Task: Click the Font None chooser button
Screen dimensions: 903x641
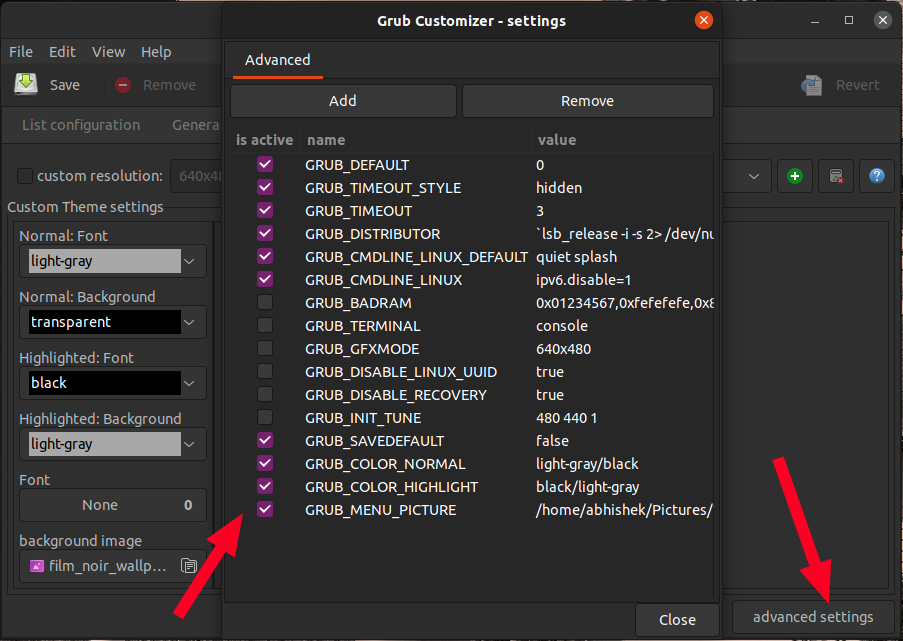Action: pos(113,505)
